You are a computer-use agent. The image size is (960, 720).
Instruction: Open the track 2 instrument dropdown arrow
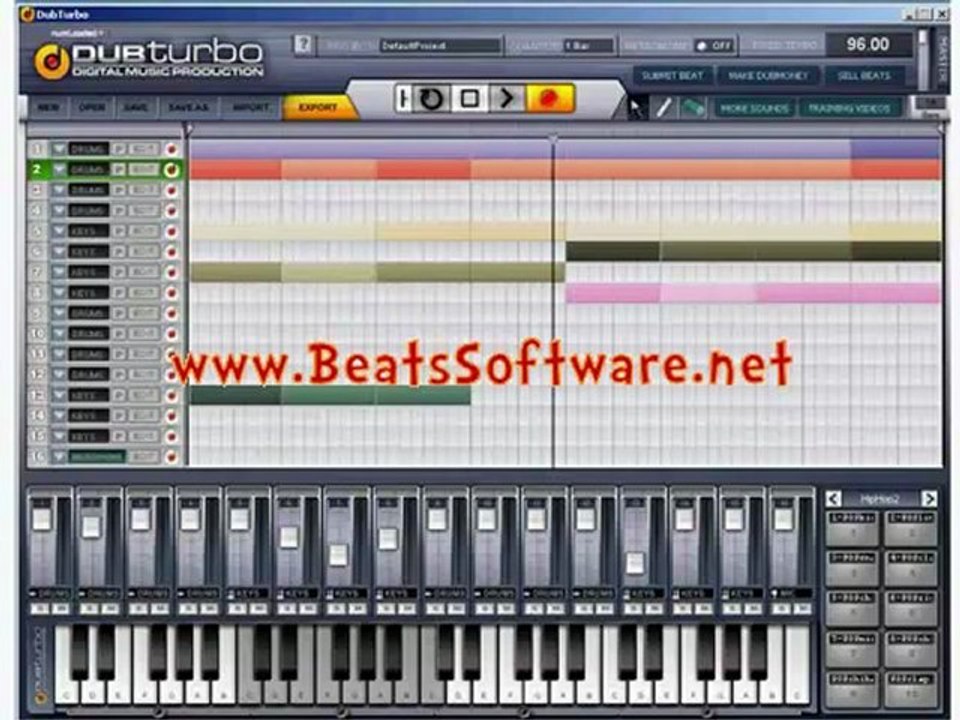tap(59, 170)
